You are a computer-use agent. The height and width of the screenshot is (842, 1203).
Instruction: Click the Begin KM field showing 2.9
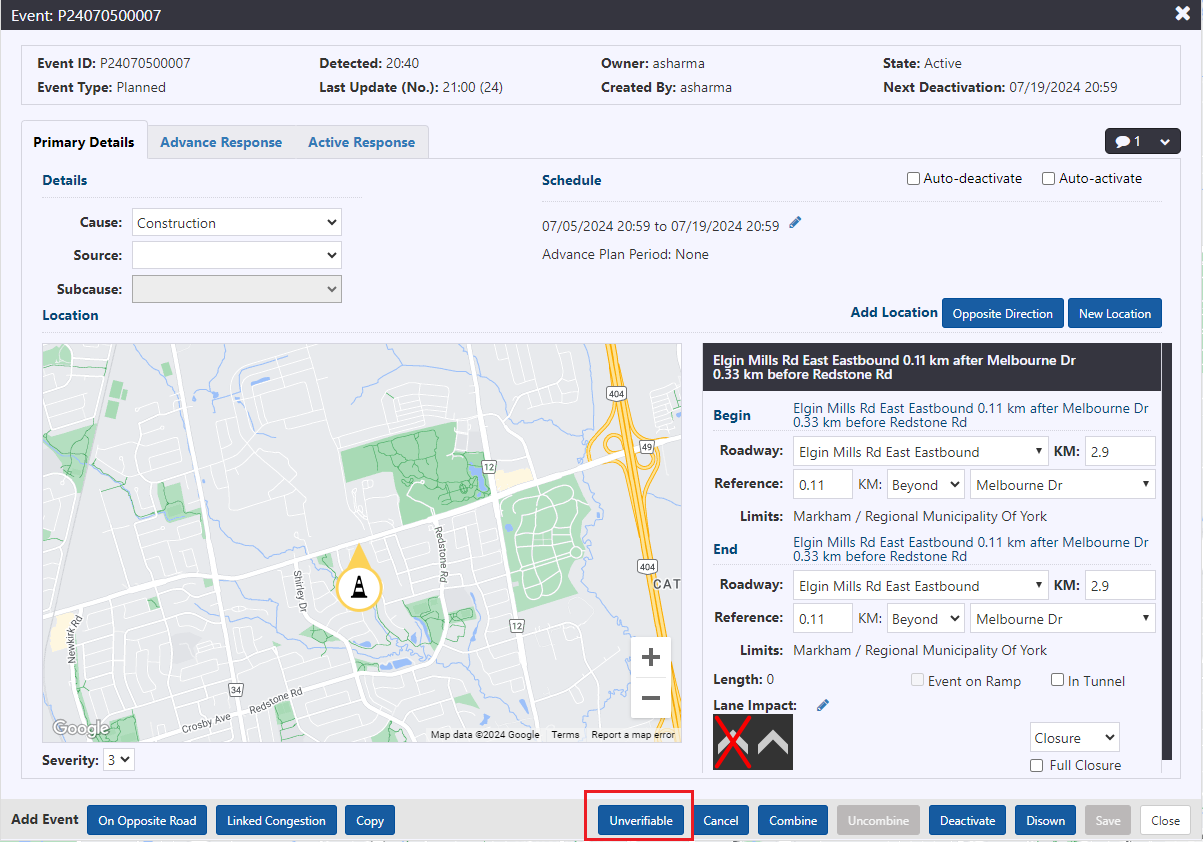(x=1120, y=452)
